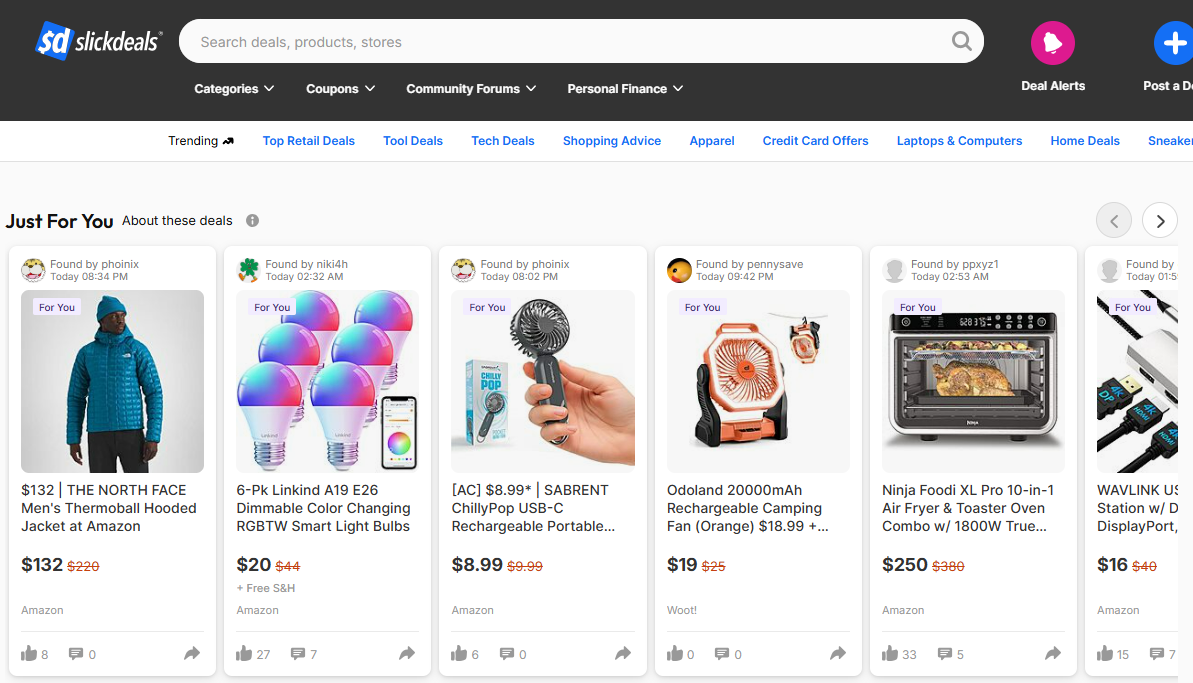The height and width of the screenshot is (683, 1193).
Task: Like the North Face jacket deal
Action: tap(29, 653)
